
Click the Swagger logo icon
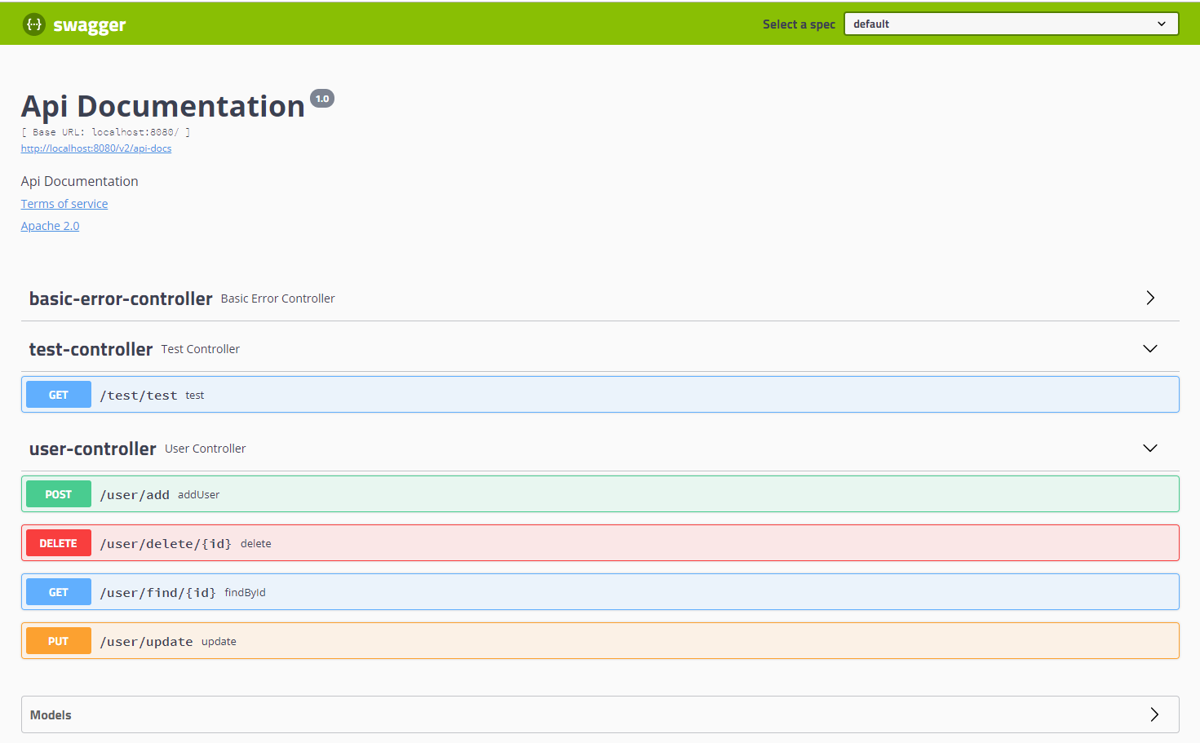pos(34,24)
